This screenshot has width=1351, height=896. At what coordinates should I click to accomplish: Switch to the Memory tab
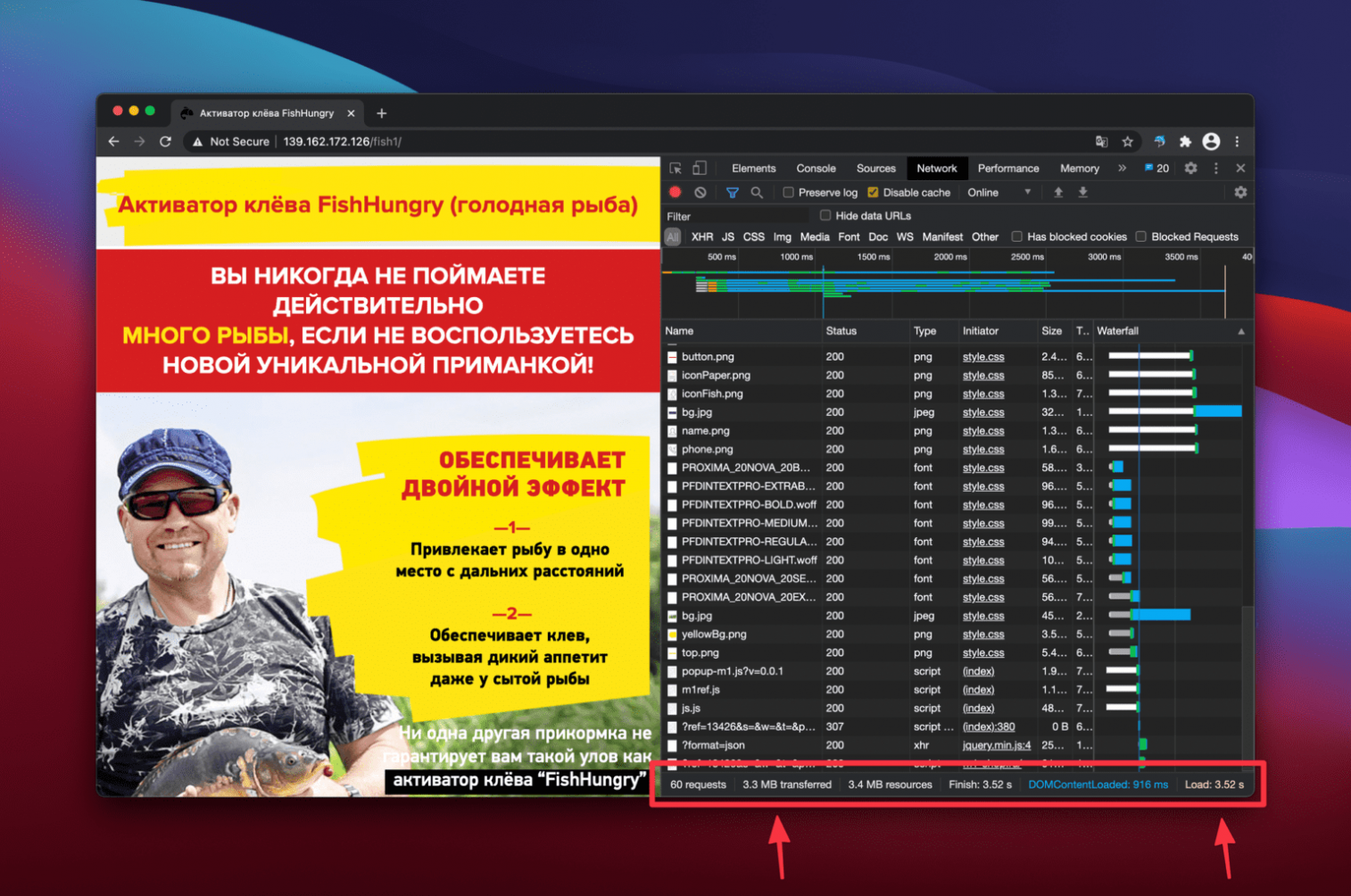(x=1080, y=168)
